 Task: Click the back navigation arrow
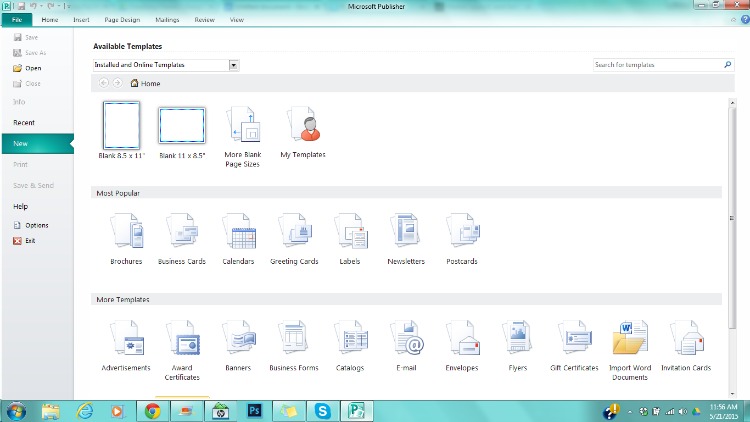104,83
